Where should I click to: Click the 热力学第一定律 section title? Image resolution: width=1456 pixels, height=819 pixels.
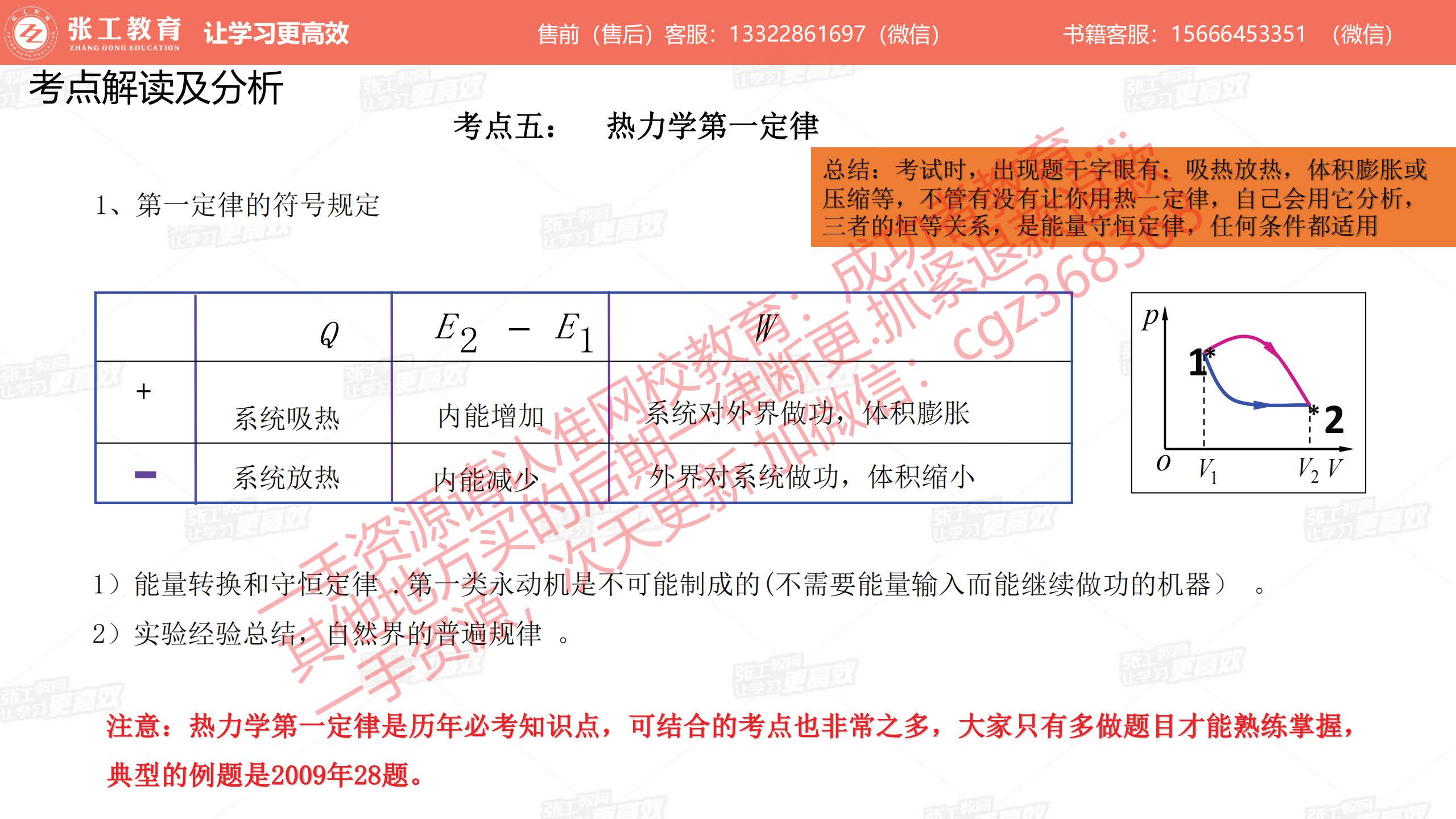[x=712, y=126]
